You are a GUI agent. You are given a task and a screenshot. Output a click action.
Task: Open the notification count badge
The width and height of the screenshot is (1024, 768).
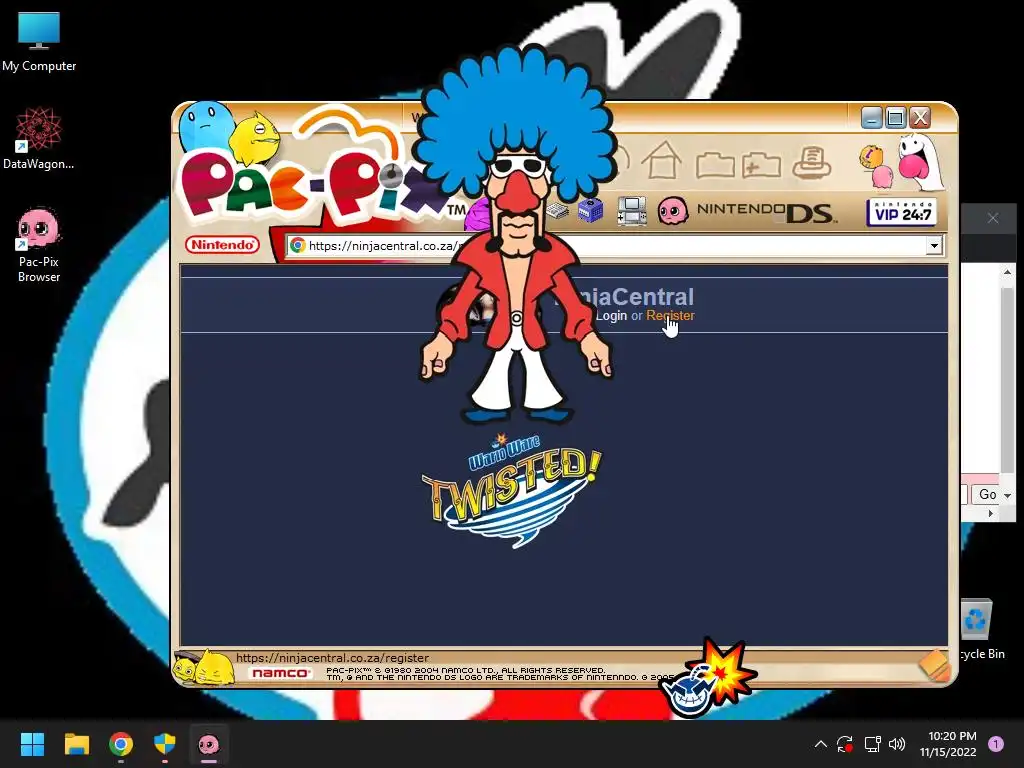pyautogui.click(x=996, y=744)
